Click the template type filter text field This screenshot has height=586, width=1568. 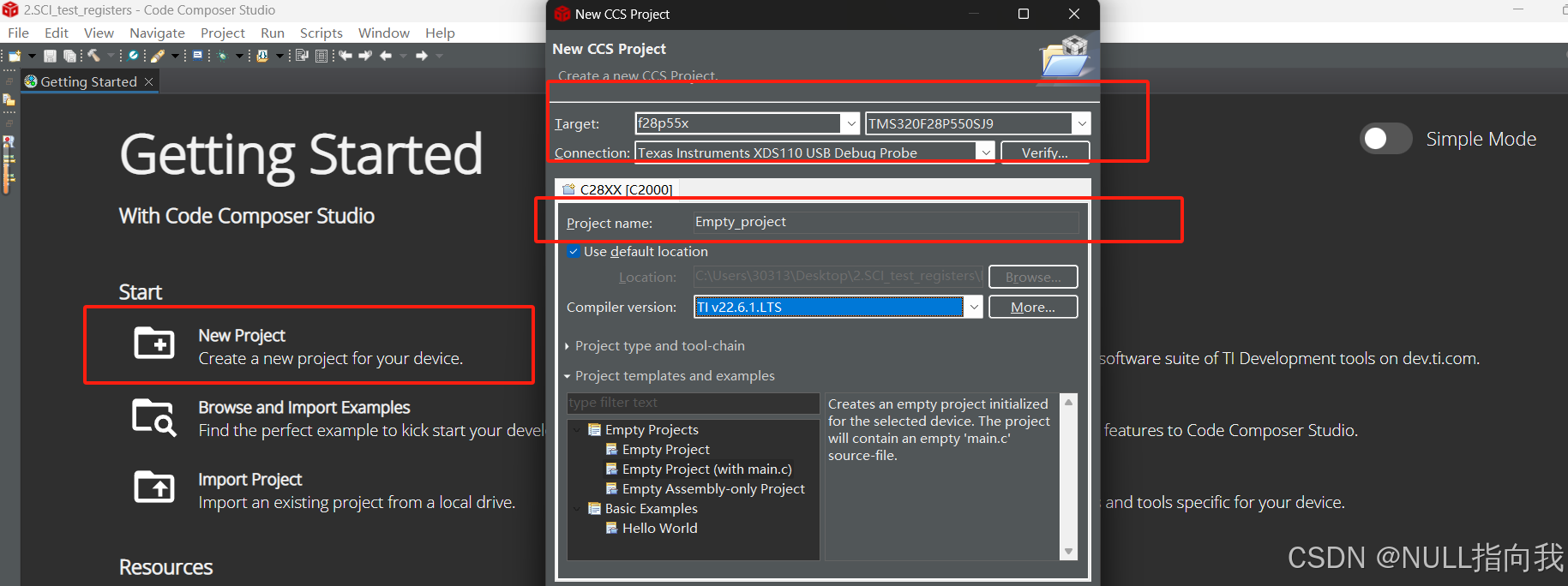(693, 403)
